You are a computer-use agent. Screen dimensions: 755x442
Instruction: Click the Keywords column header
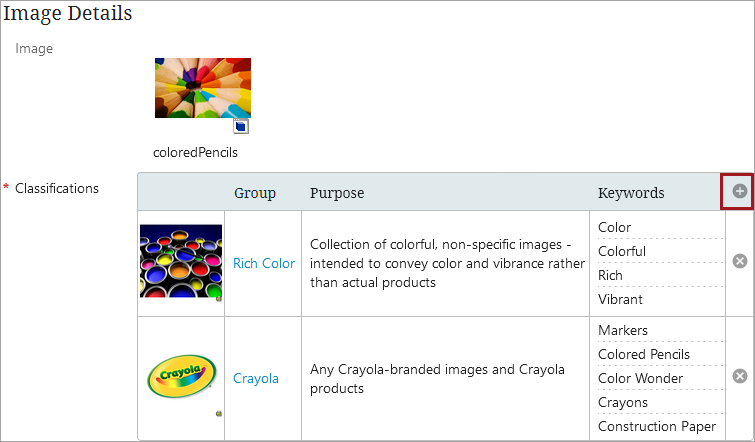pos(631,193)
